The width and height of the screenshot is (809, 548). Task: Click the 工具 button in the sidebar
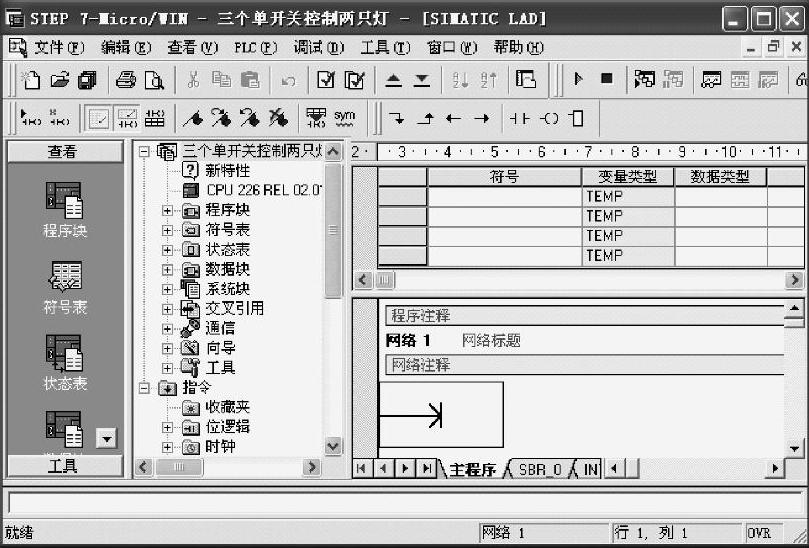pos(65,466)
